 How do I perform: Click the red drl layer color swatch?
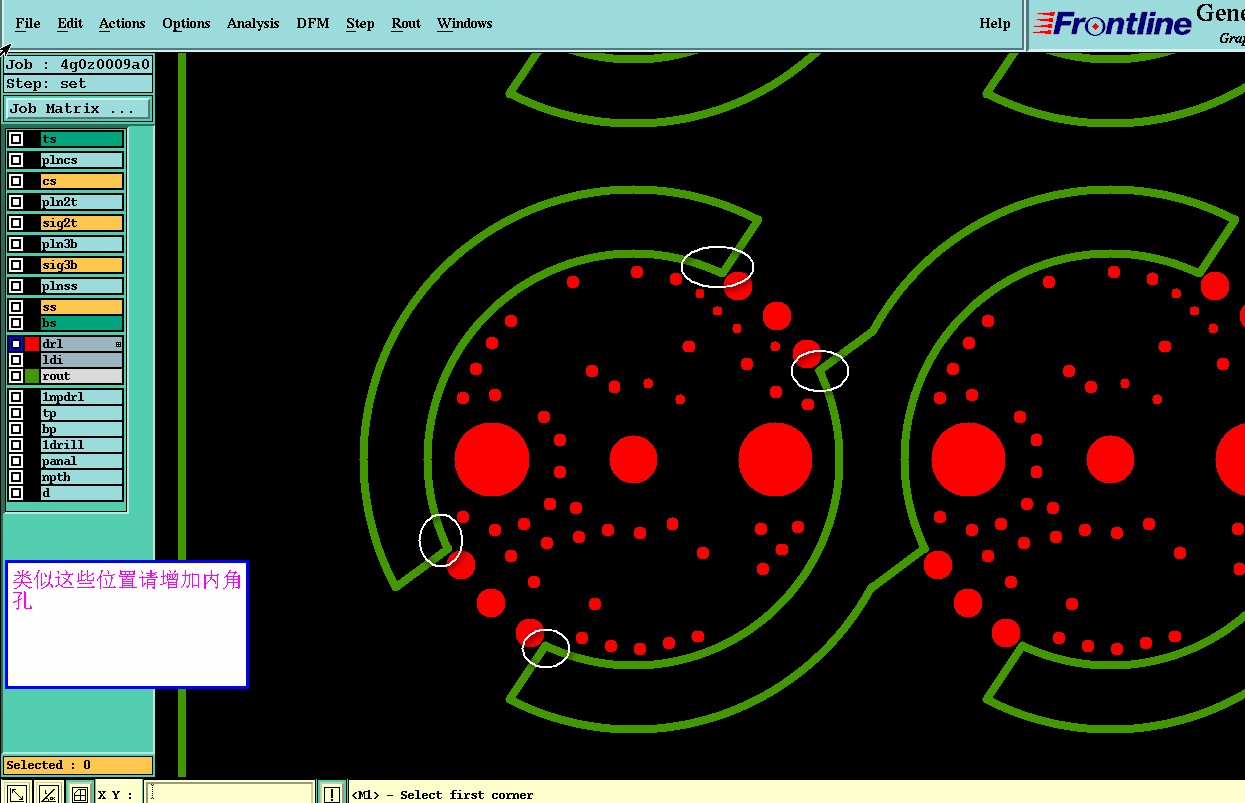[x=32, y=344]
